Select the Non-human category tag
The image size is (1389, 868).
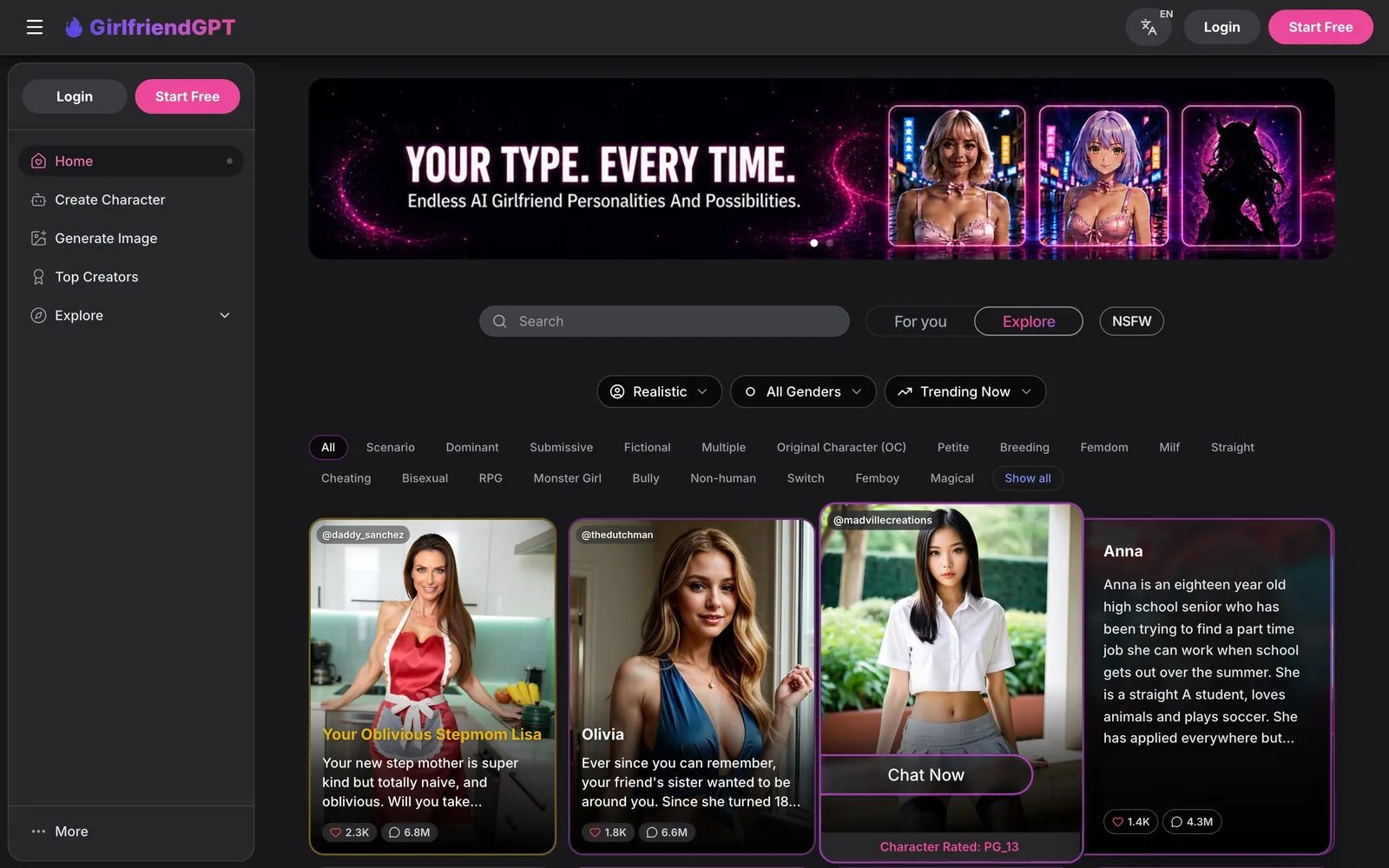(x=723, y=478)
